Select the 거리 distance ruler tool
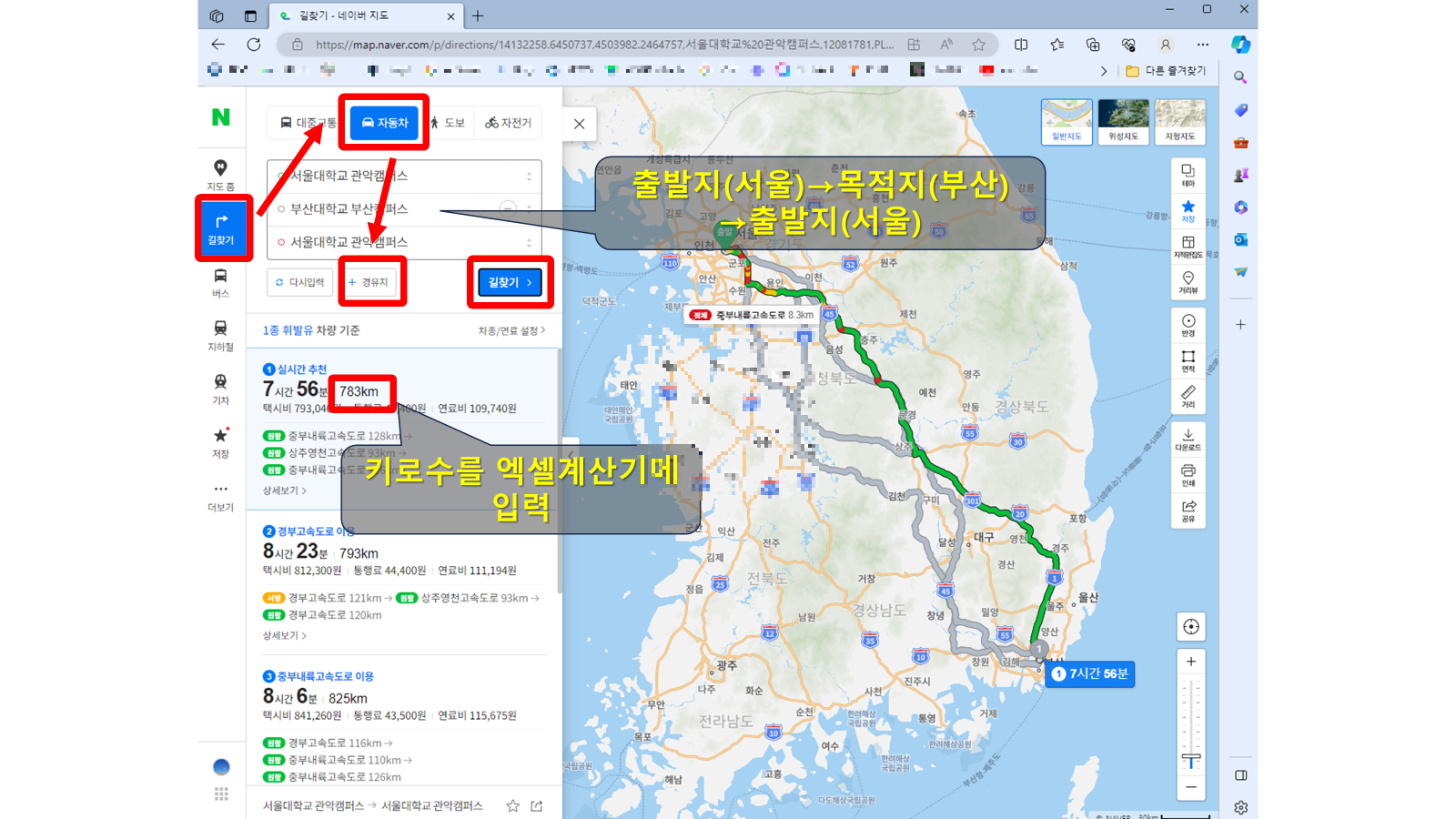The height and width of the screenshot is (819, 1456). 1188,397
